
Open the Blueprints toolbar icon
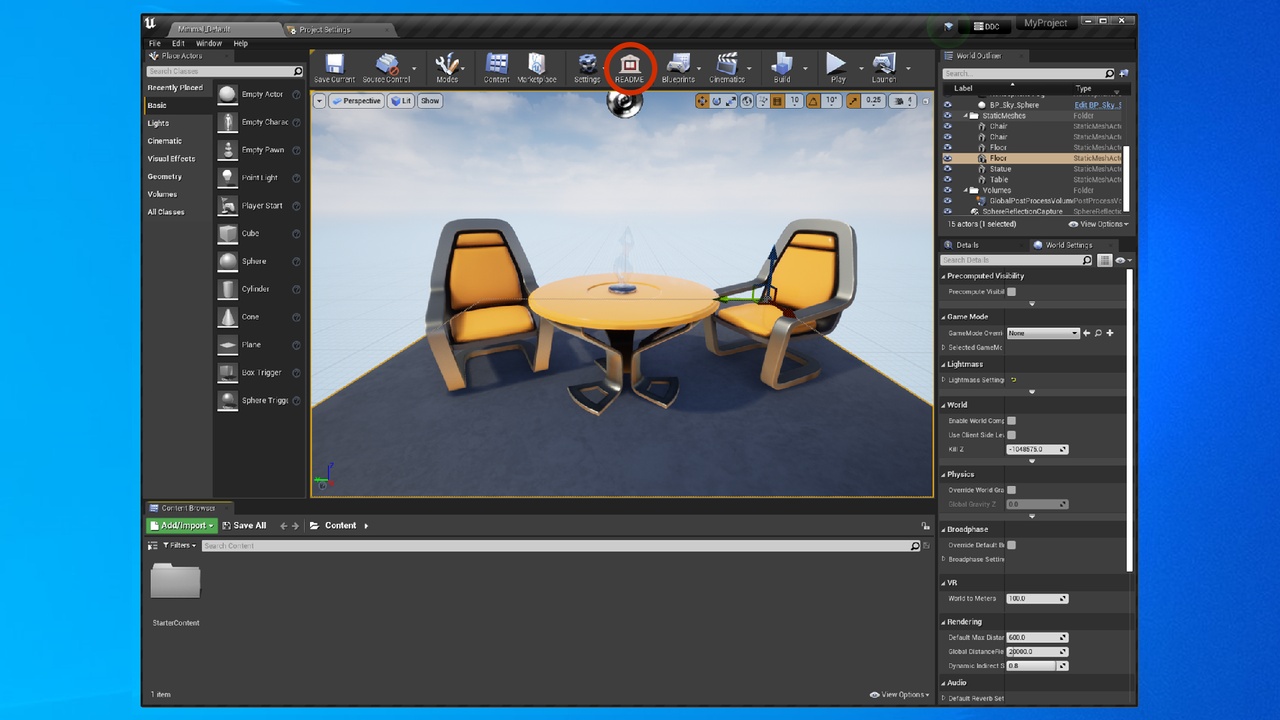tap(677, 68)
